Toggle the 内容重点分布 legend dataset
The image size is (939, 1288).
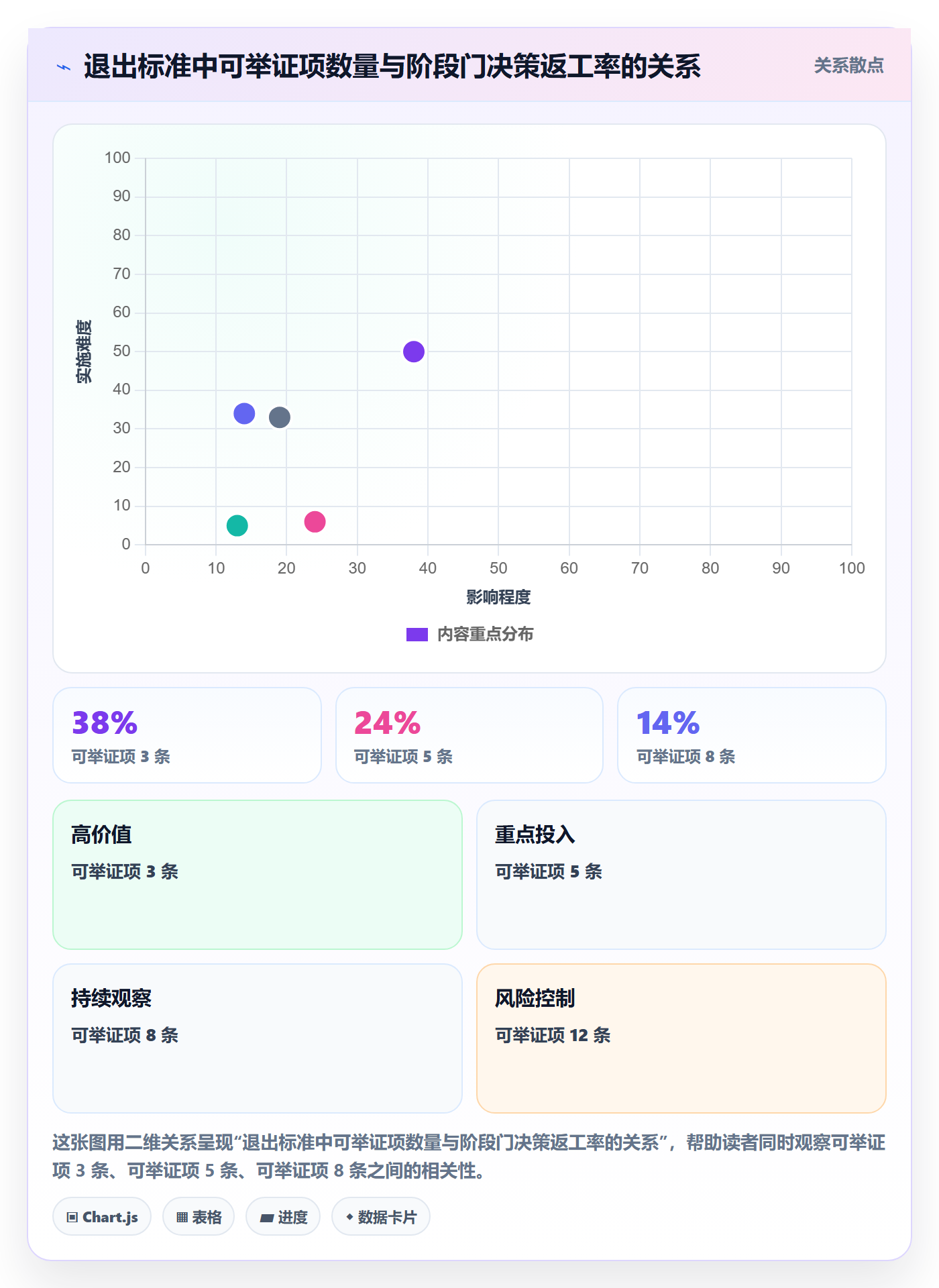(469, 634)
